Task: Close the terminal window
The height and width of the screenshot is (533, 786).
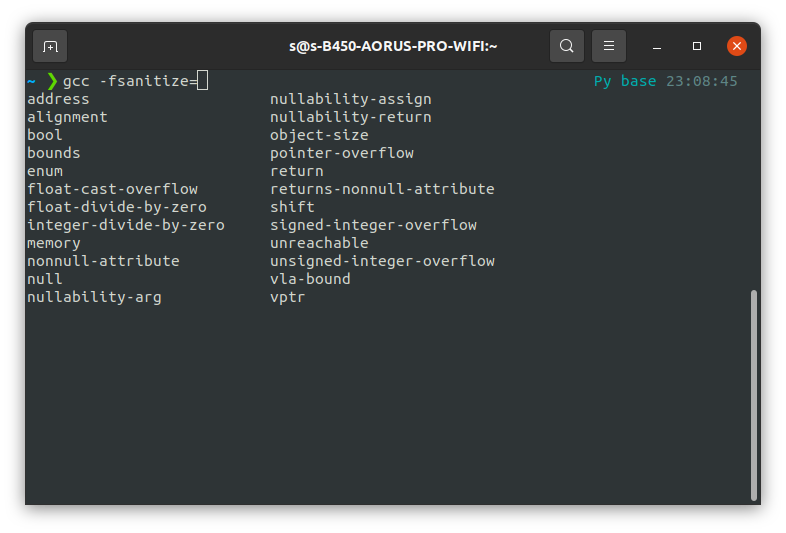Action: point(737,46)
